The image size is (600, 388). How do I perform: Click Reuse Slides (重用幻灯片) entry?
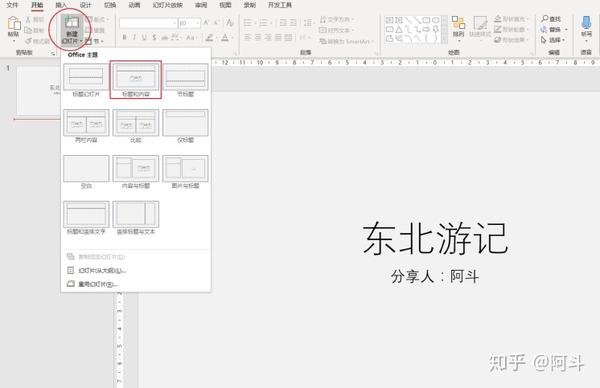(x=136, y=284)
